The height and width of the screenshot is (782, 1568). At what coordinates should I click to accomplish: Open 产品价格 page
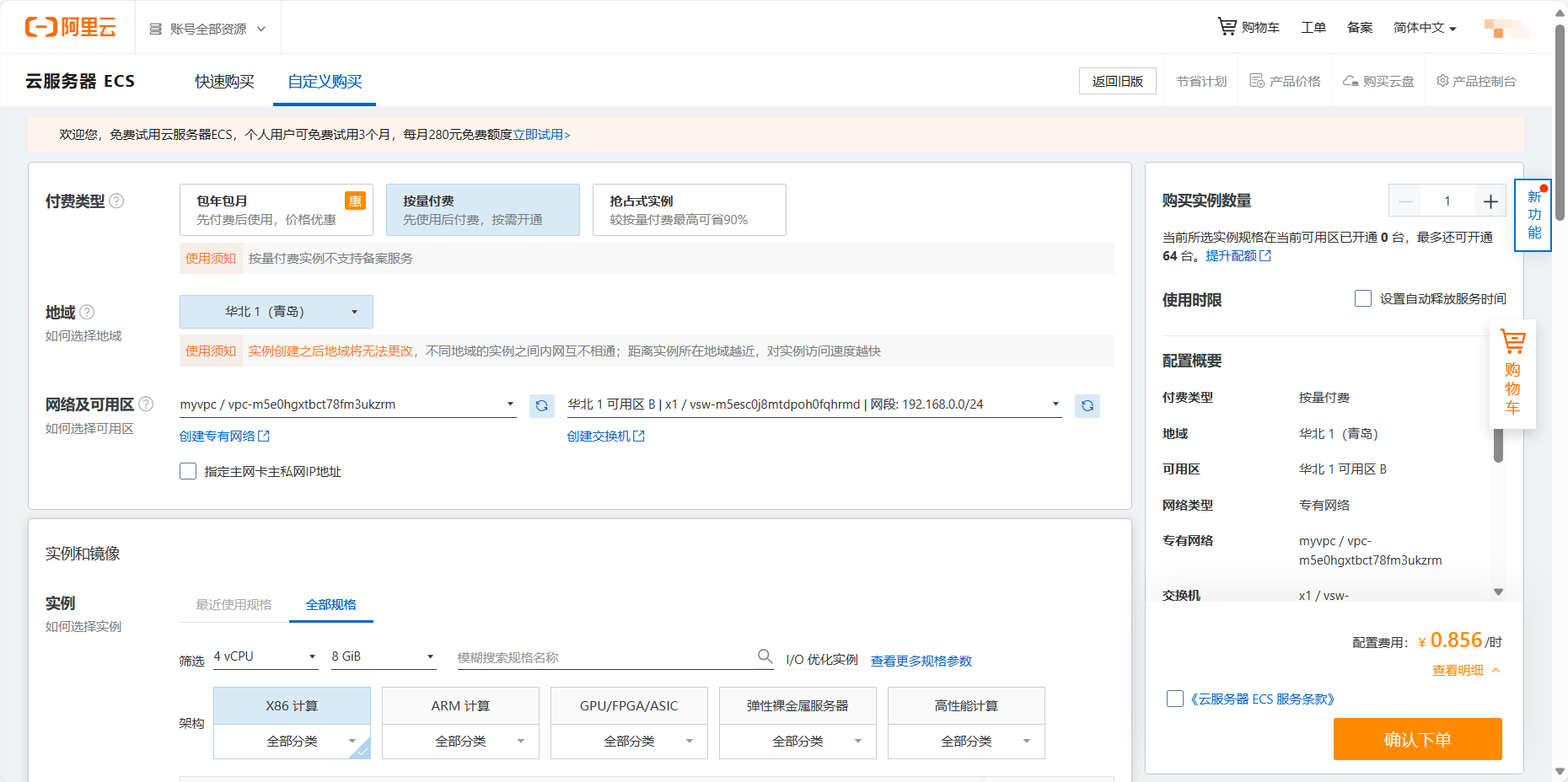1286,81
